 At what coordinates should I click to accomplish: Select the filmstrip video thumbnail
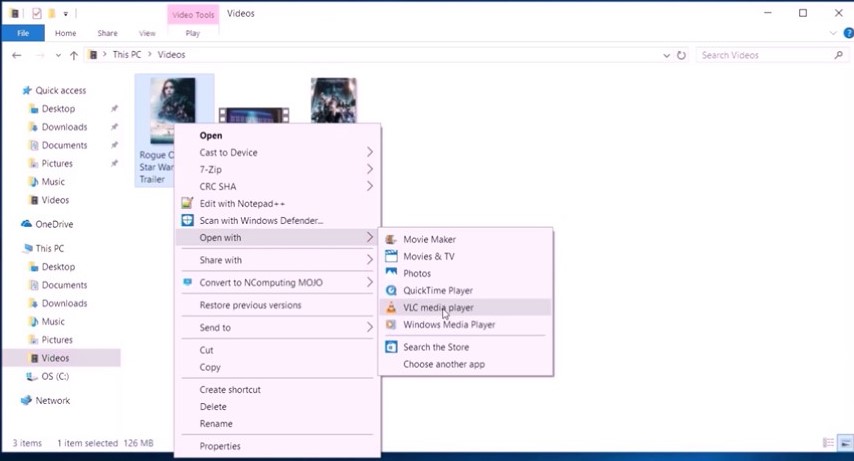pyautogui.click(x=254, y=115)
